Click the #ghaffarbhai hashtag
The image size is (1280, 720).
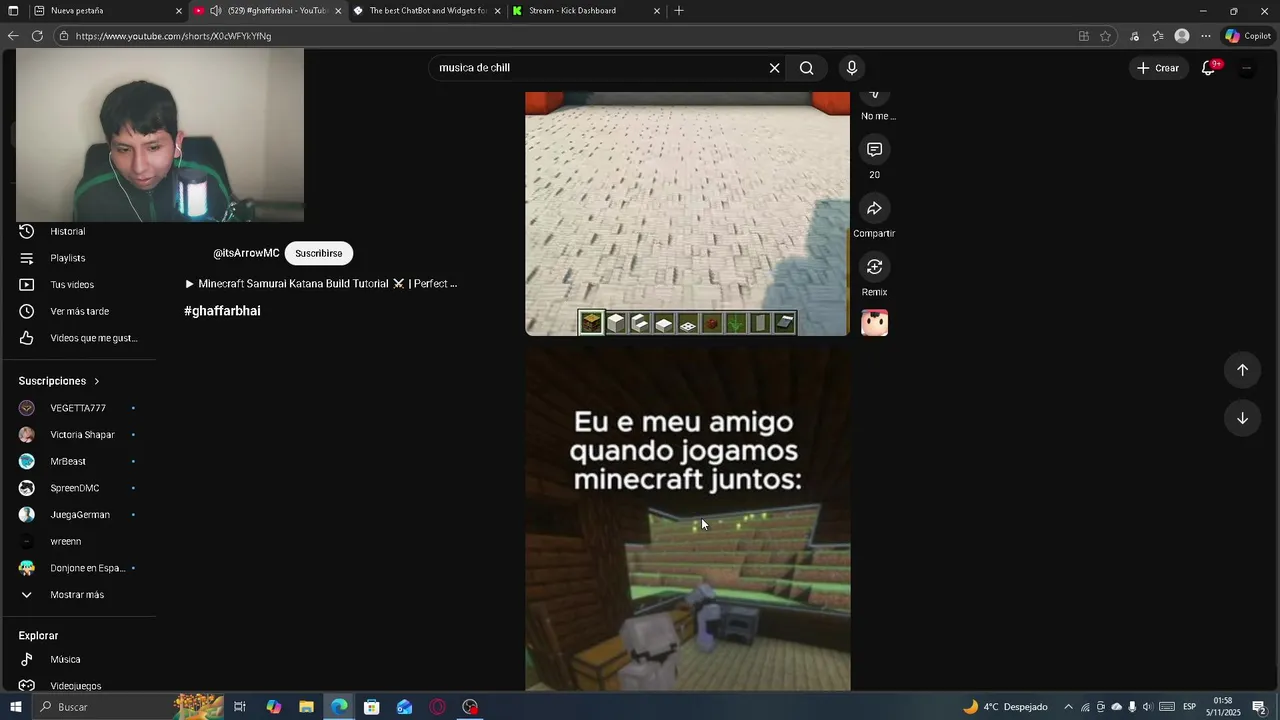click(x=222, y=311)
